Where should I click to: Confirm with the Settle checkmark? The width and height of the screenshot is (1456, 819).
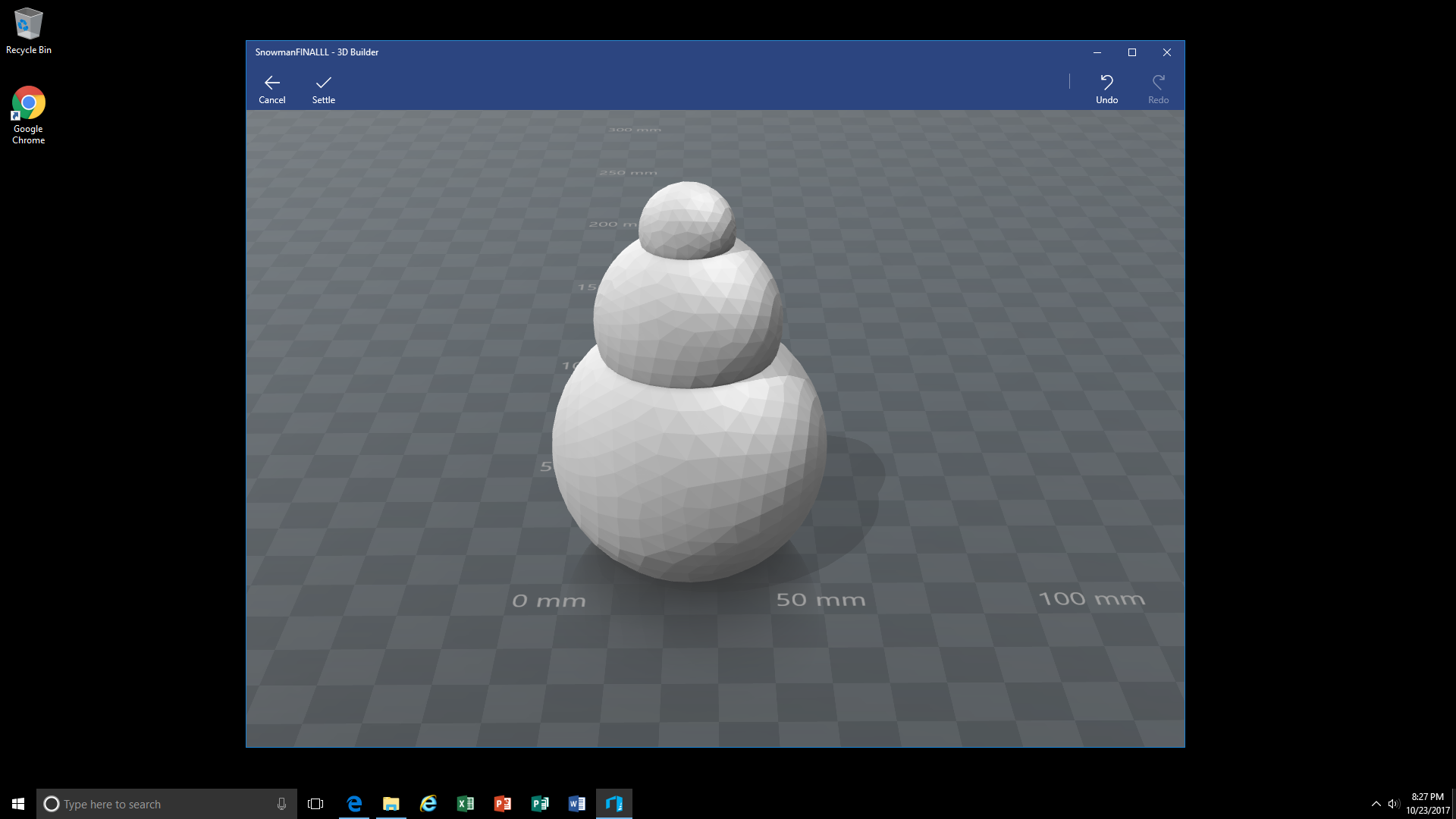324,89
